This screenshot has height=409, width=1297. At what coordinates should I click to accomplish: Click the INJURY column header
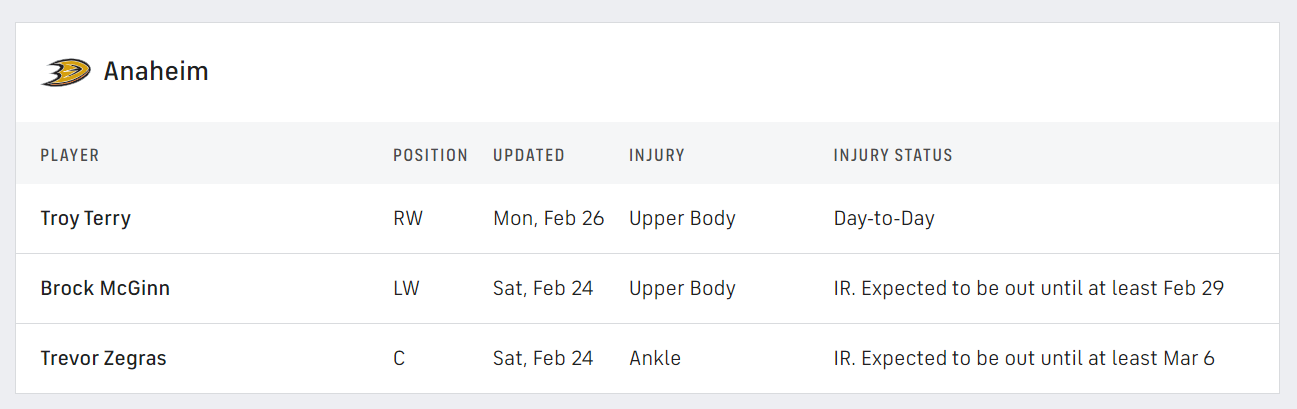(x=657, y=155)
